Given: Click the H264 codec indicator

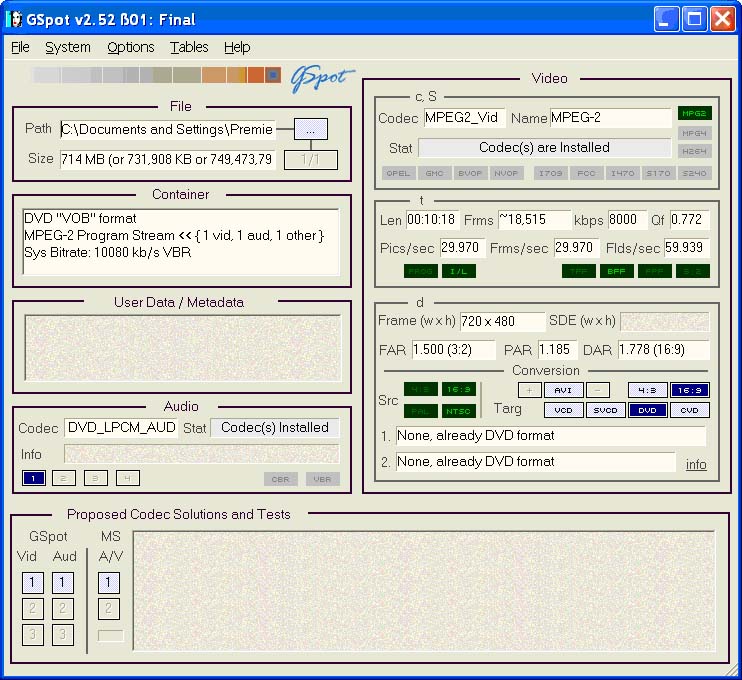Looking at the screenshot, I should pyautogui.click(x=694, y=151).
